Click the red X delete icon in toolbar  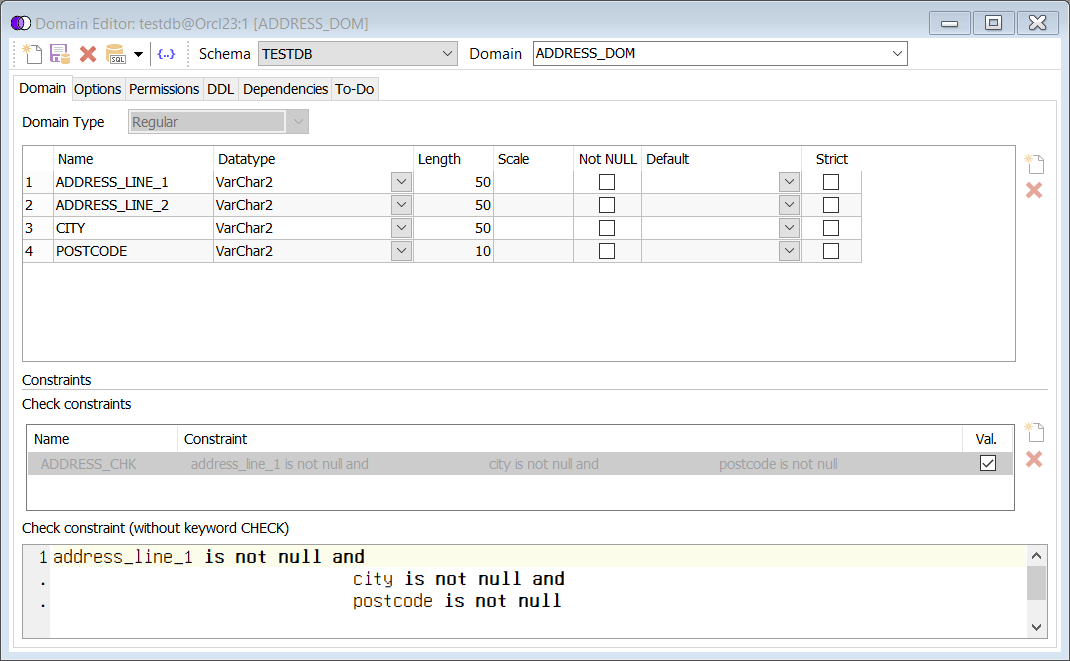[x=88, y=54]
